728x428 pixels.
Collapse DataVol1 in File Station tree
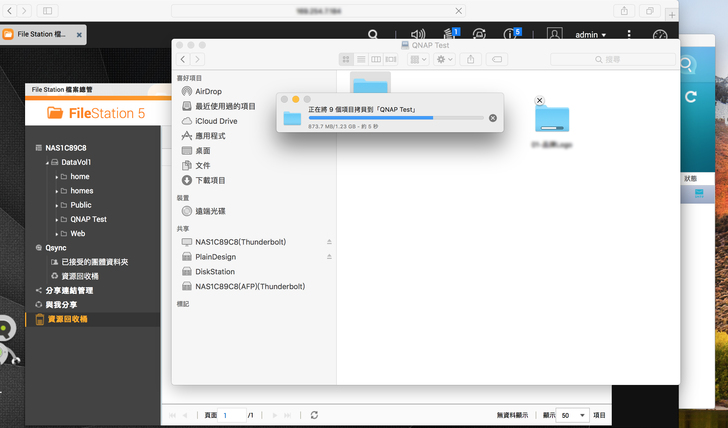pos(47,163)
